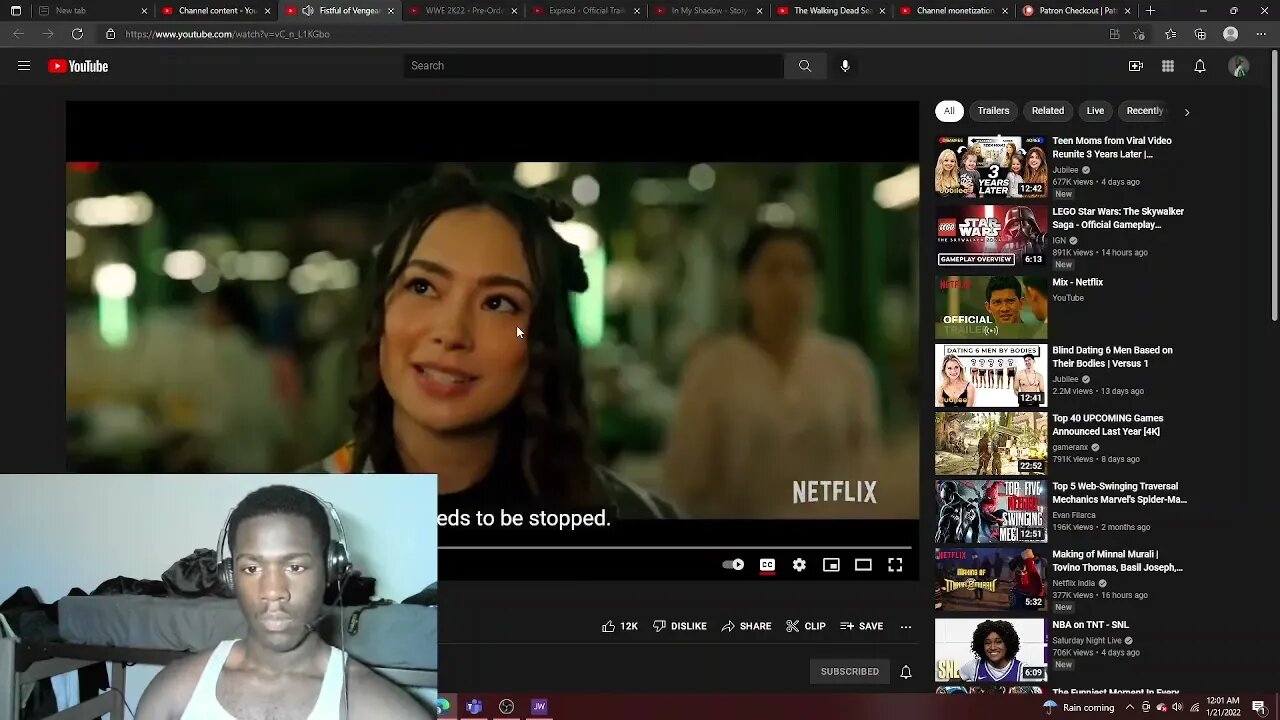This screenshot has height=720, width=1280.
Task: Open Microsoft Teams from the taskbar
Action: pos(474,707)
